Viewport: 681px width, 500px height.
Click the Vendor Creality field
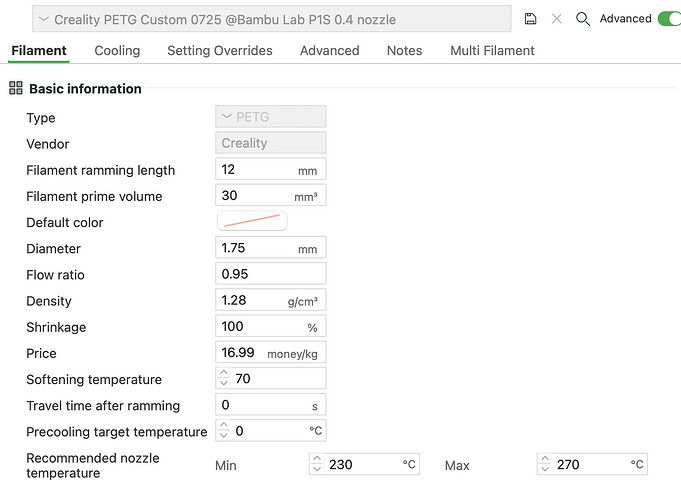click(271, 143)
